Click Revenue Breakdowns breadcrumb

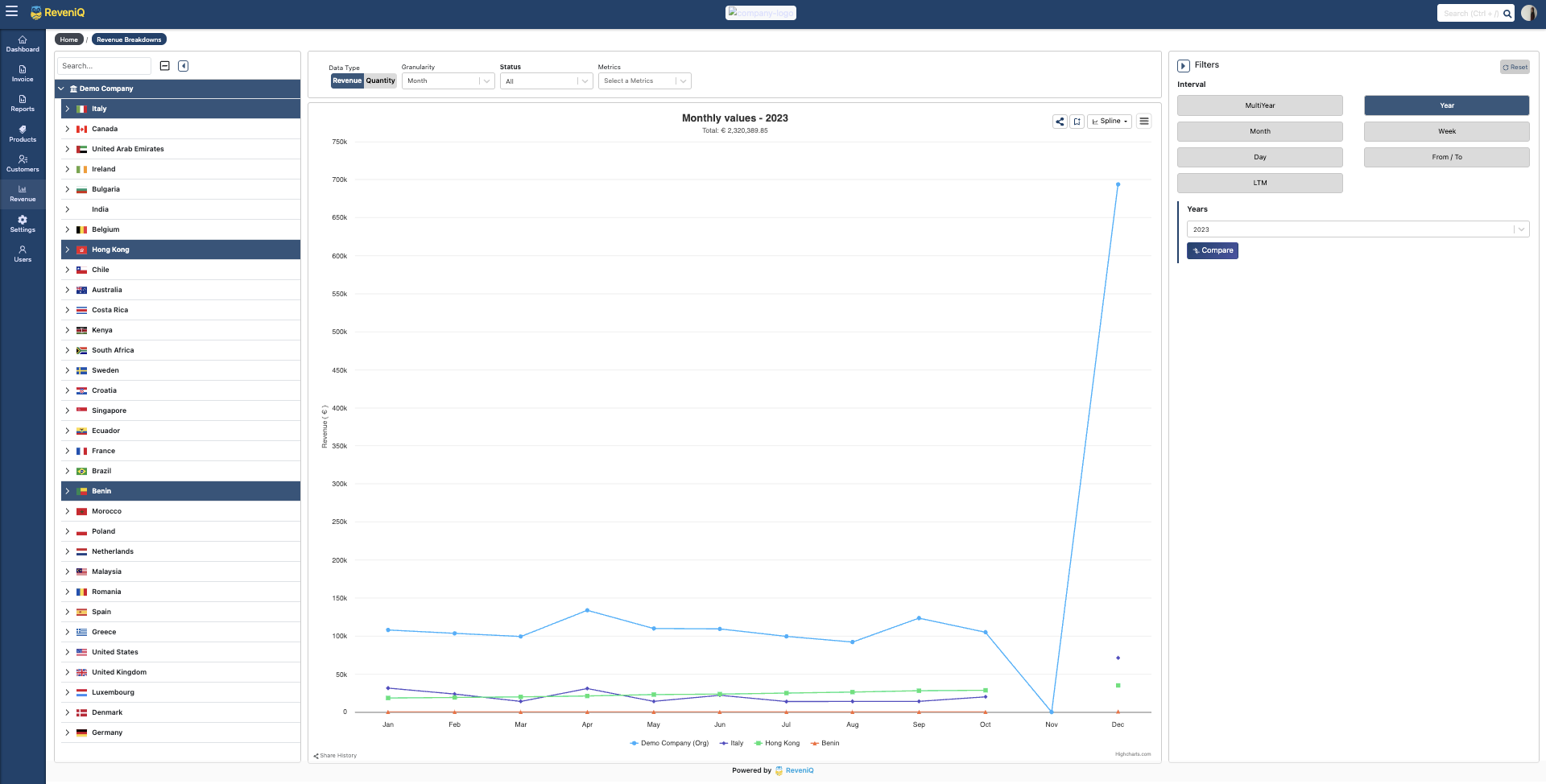pos(129,39)
